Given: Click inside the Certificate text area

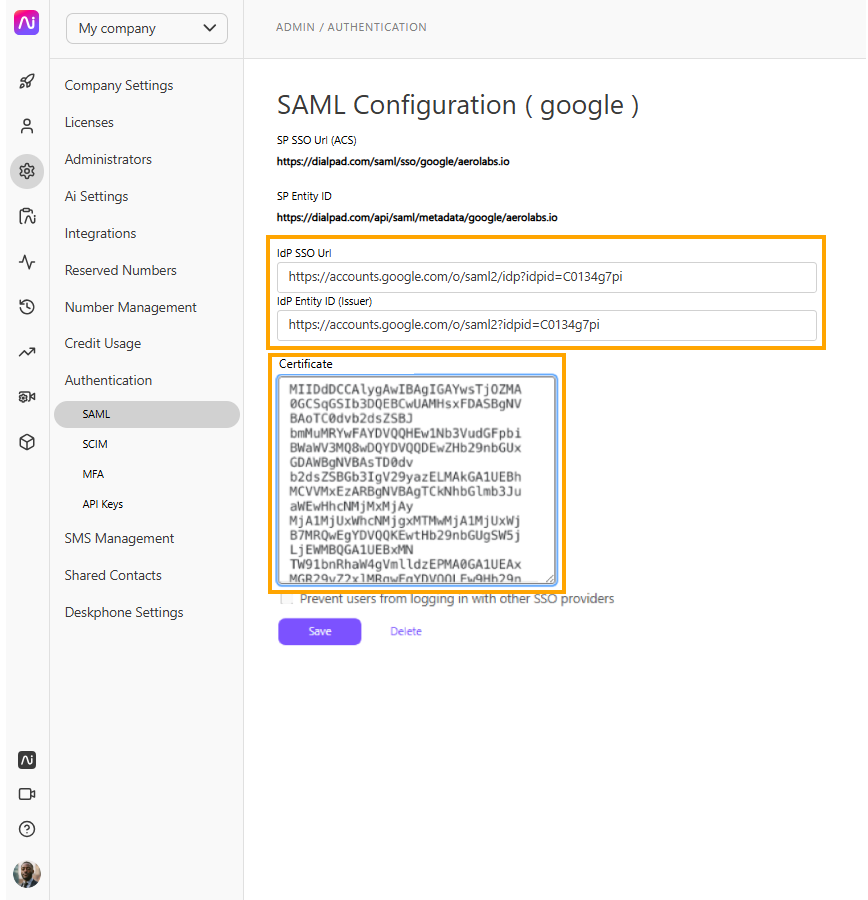Looking at the screenshot, I should pos(417,480).
